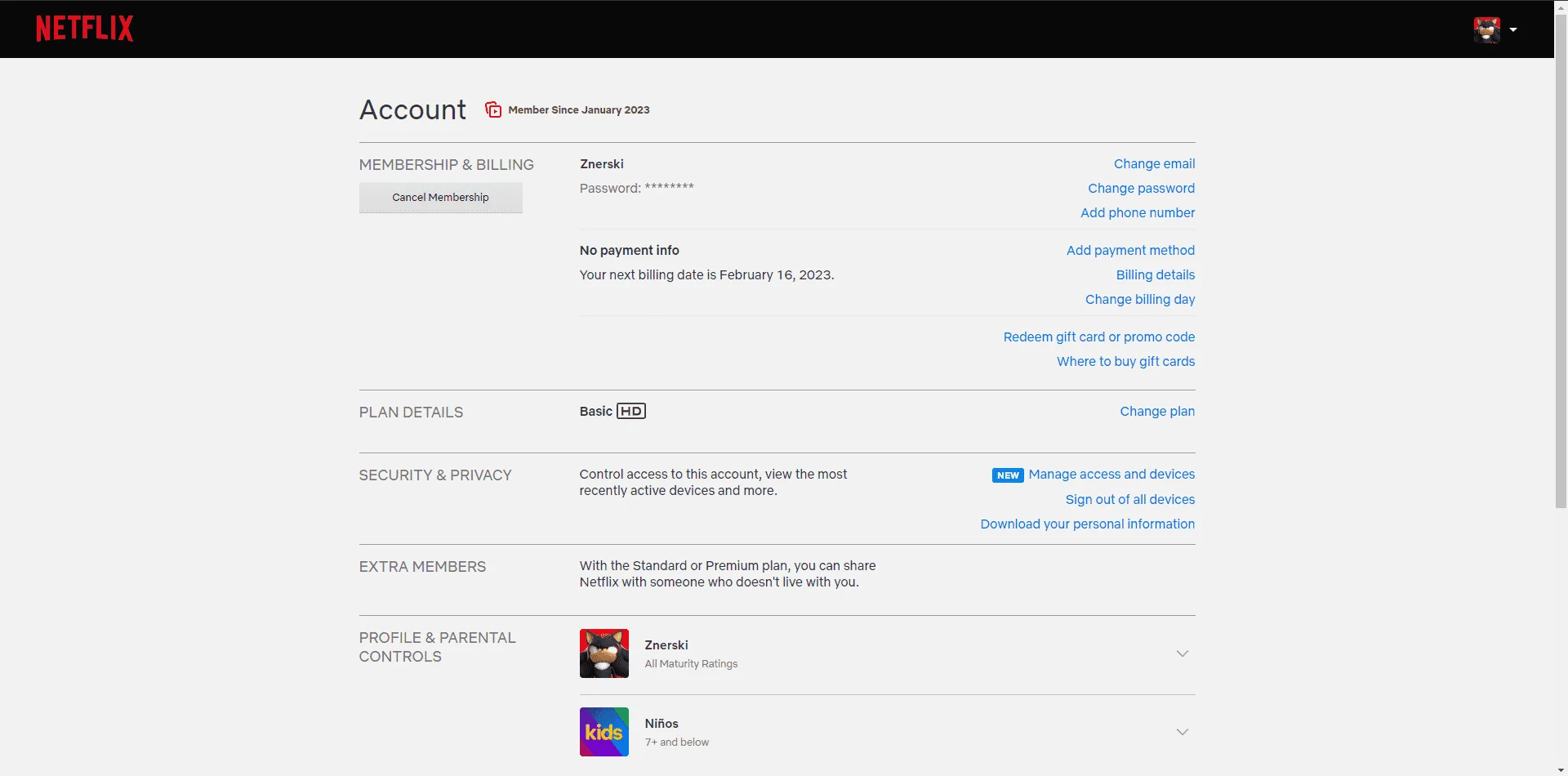Open the Change password link

(x=1141, y=188)
